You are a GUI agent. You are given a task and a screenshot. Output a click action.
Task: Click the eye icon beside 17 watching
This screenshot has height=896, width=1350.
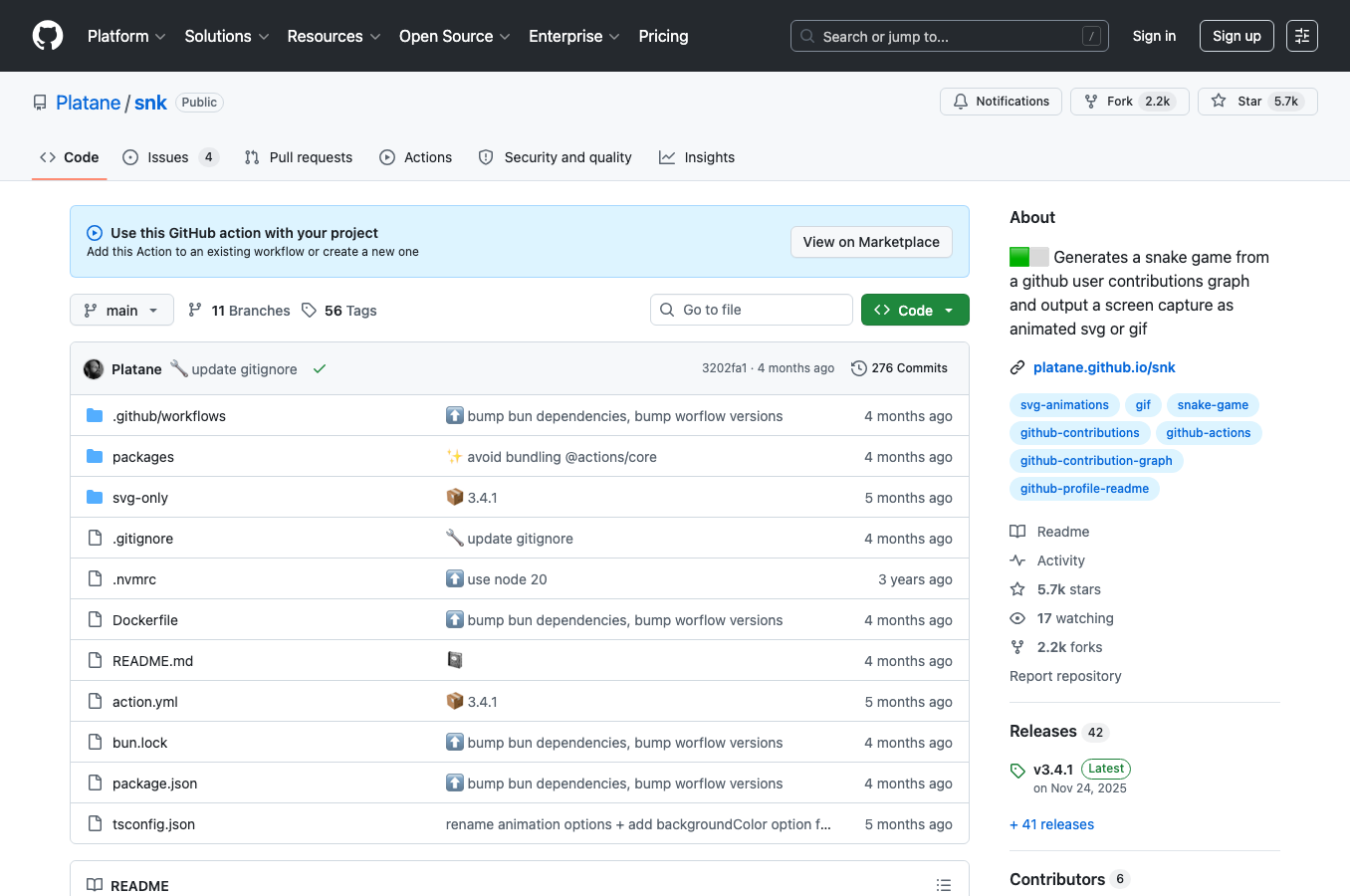click(x=1017, y=618)
